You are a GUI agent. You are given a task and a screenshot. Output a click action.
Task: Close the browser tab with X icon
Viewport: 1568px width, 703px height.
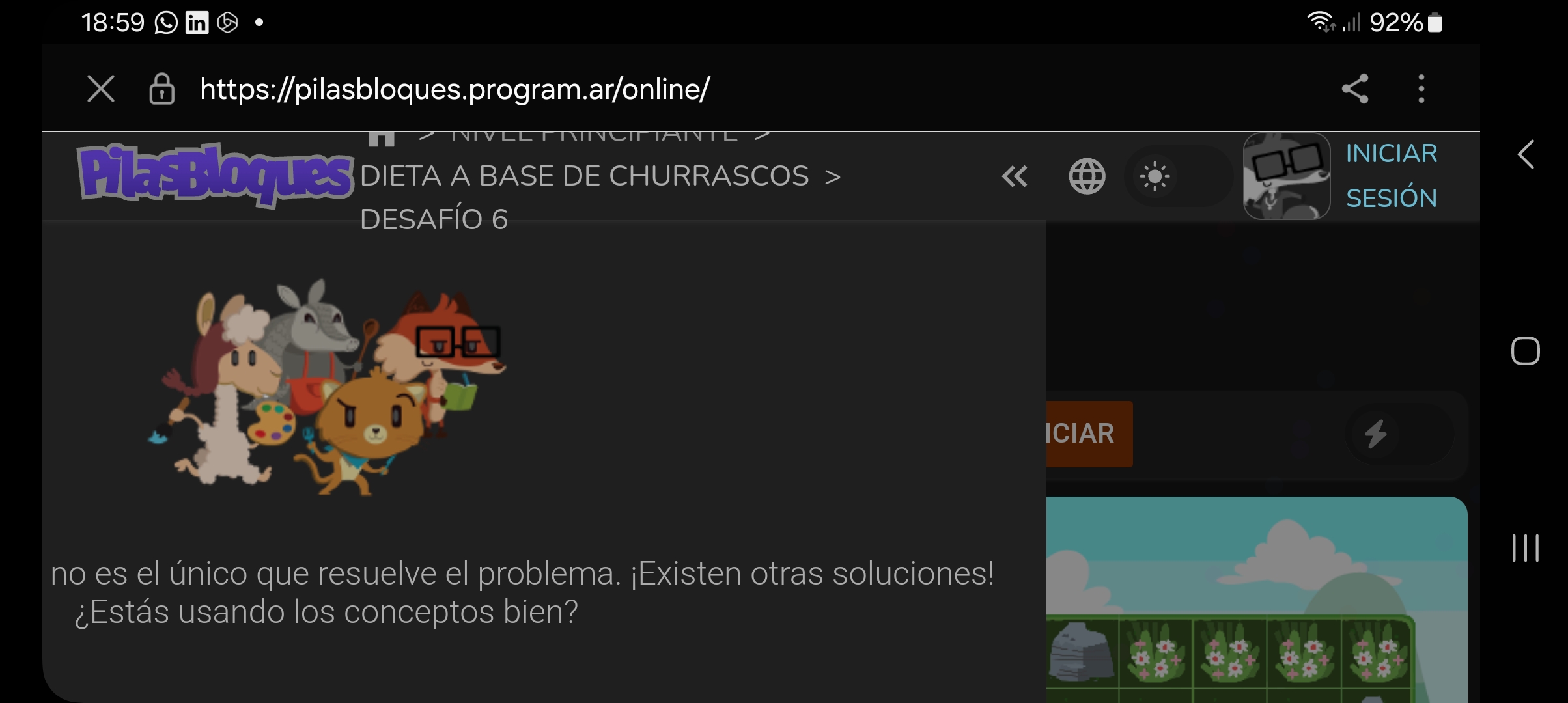[x=101, y=89]
